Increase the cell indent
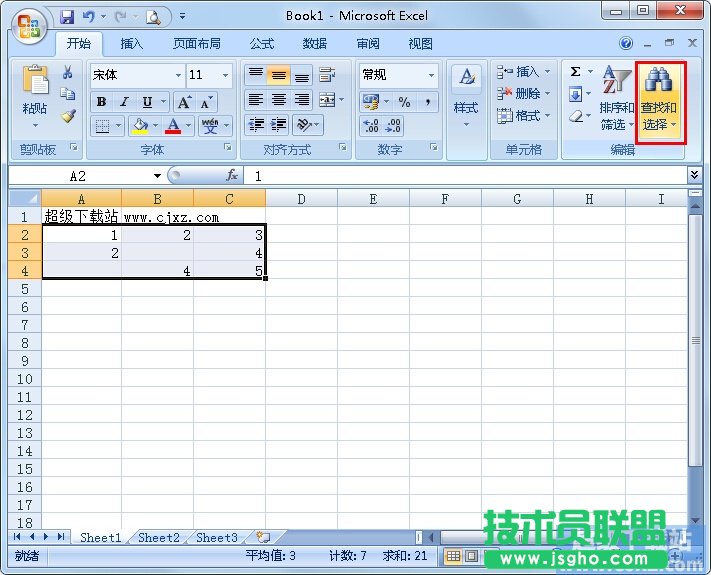The height and width of the screenshot is (575, 711). click(279, 124)
